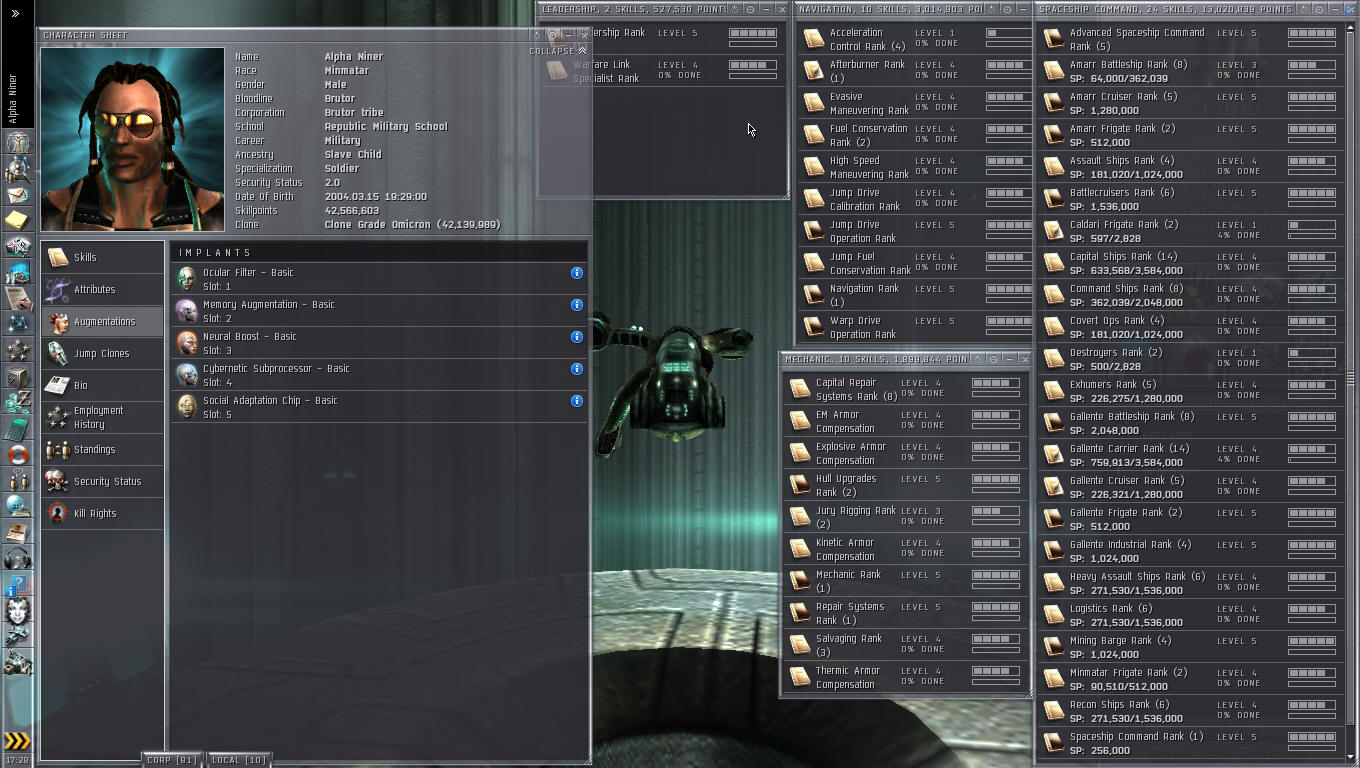Open the five-stars icon in the sidebar
The width and height of the screenshot is (1360, 768).
[18, 350]
